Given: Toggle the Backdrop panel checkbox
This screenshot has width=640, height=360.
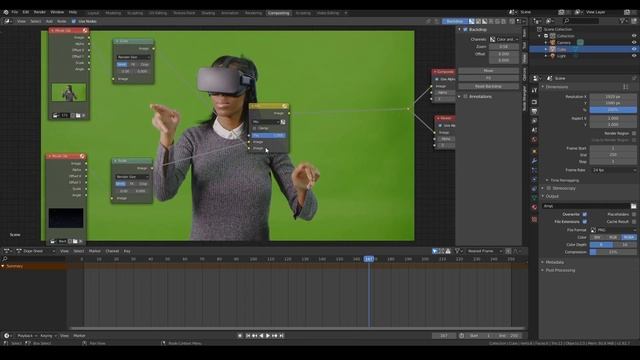Looking at the screenshot, I should pyautogui.click(x=465, y=29).
